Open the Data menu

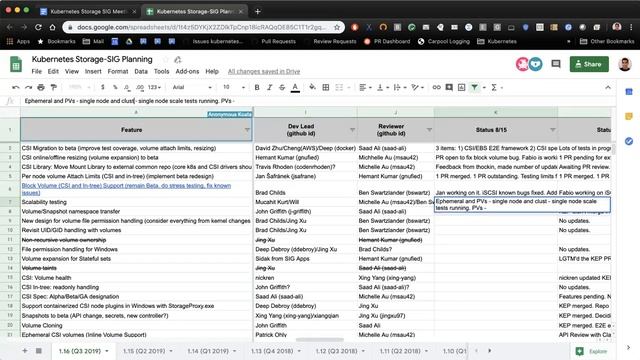pyautogui.click(x=141, y=71)
